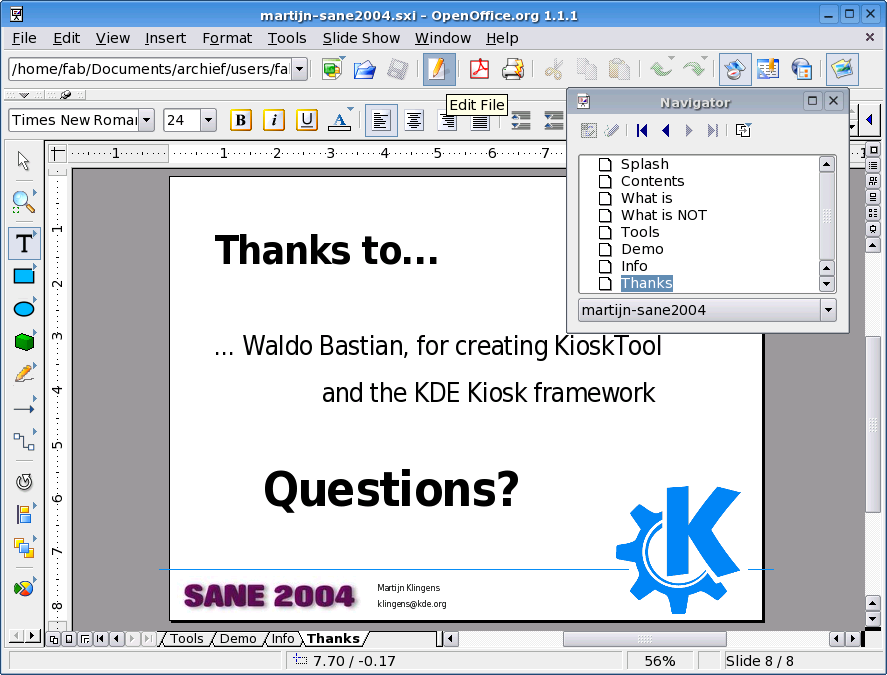Go to first slide in Navigator
Viewport: 887px width, 675px height.
click(x=642, y=131)
